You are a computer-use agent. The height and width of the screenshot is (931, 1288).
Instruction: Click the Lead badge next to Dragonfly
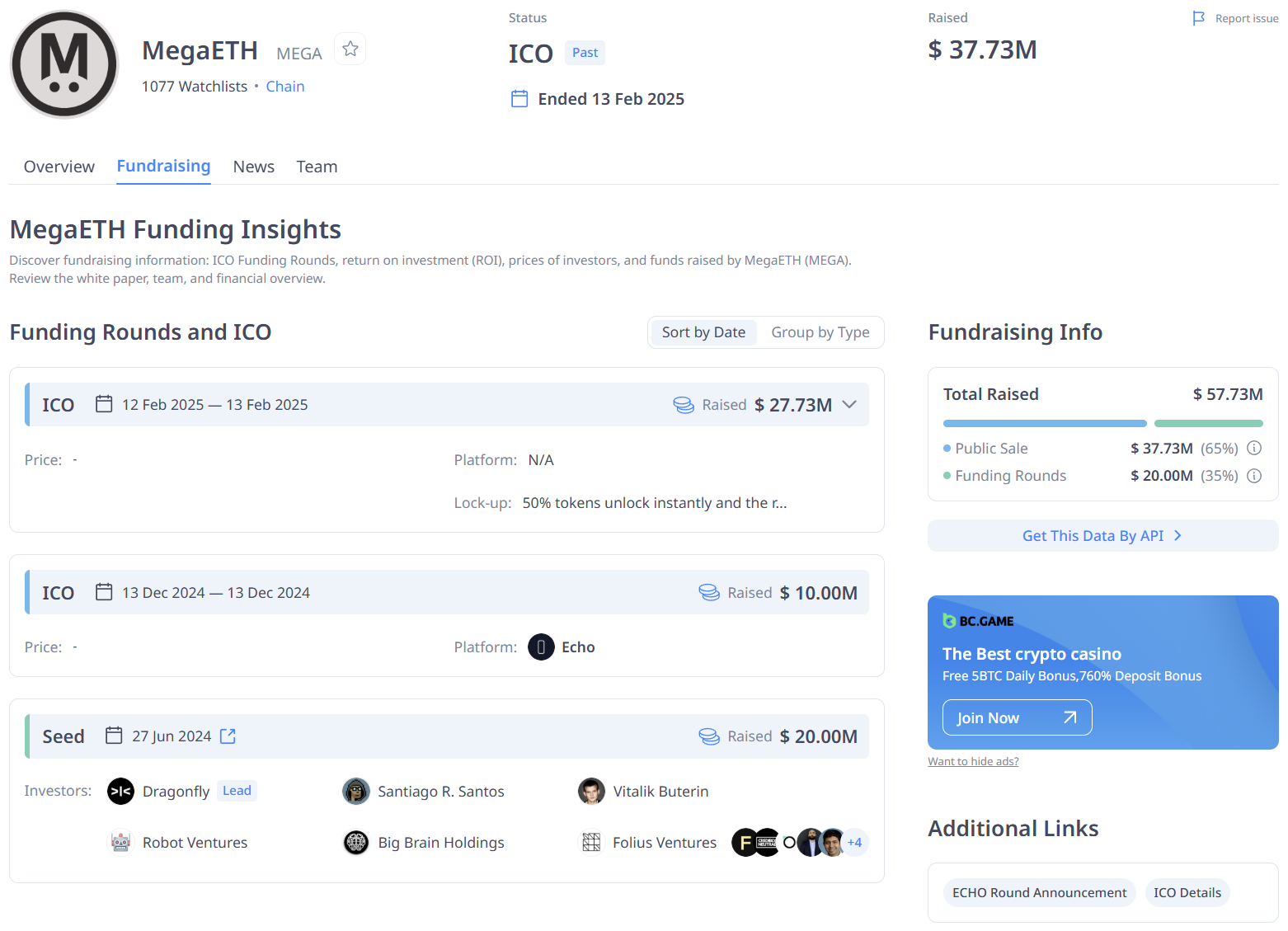(237, 791)
